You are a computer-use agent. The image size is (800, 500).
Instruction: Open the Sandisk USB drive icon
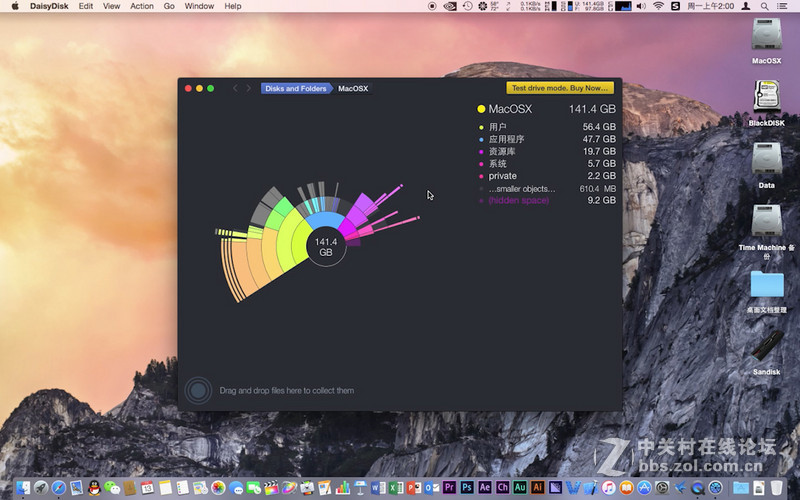(766, 346)
